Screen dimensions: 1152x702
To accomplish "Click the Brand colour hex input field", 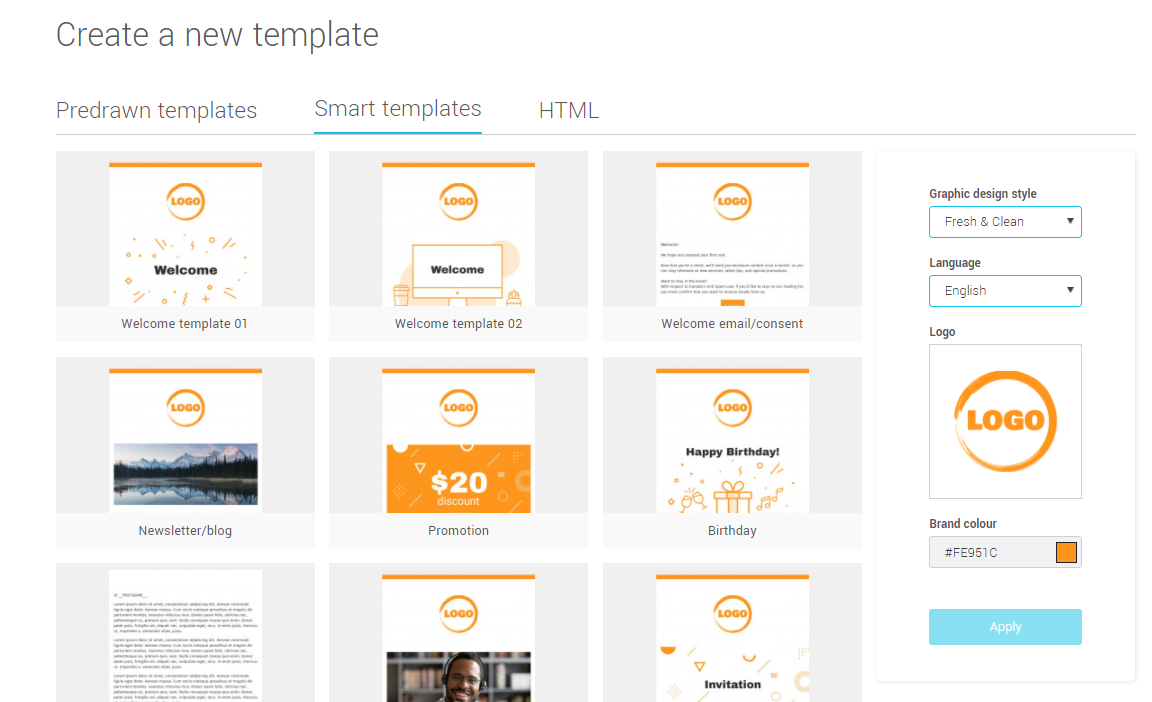I will (x=990, y=552).
